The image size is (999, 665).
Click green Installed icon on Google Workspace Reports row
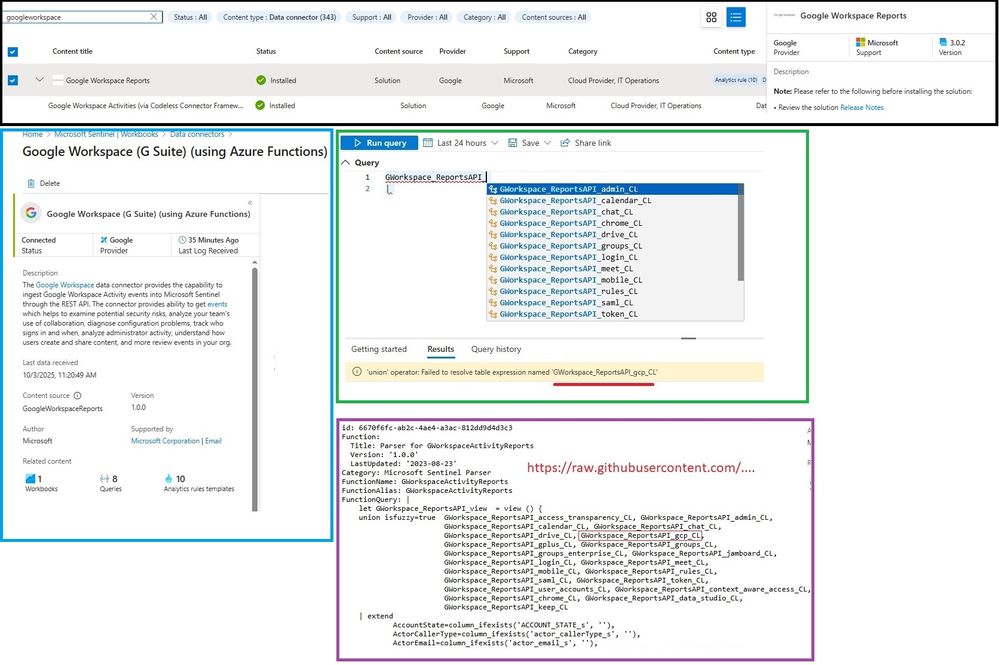(x=261, y=80)
